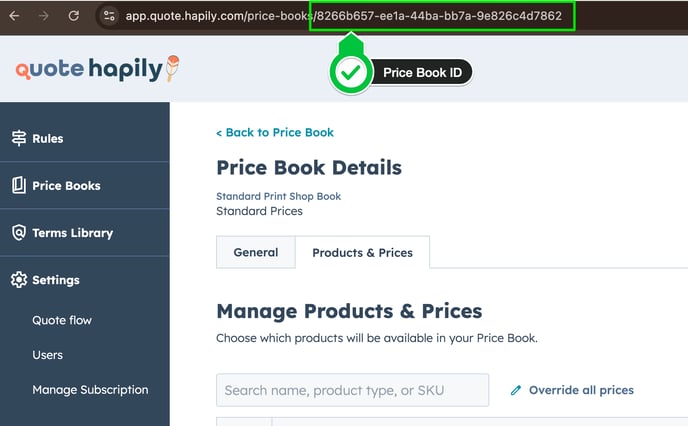Click the quote hapily logo

pyautogui.click(x=97, y=69)
